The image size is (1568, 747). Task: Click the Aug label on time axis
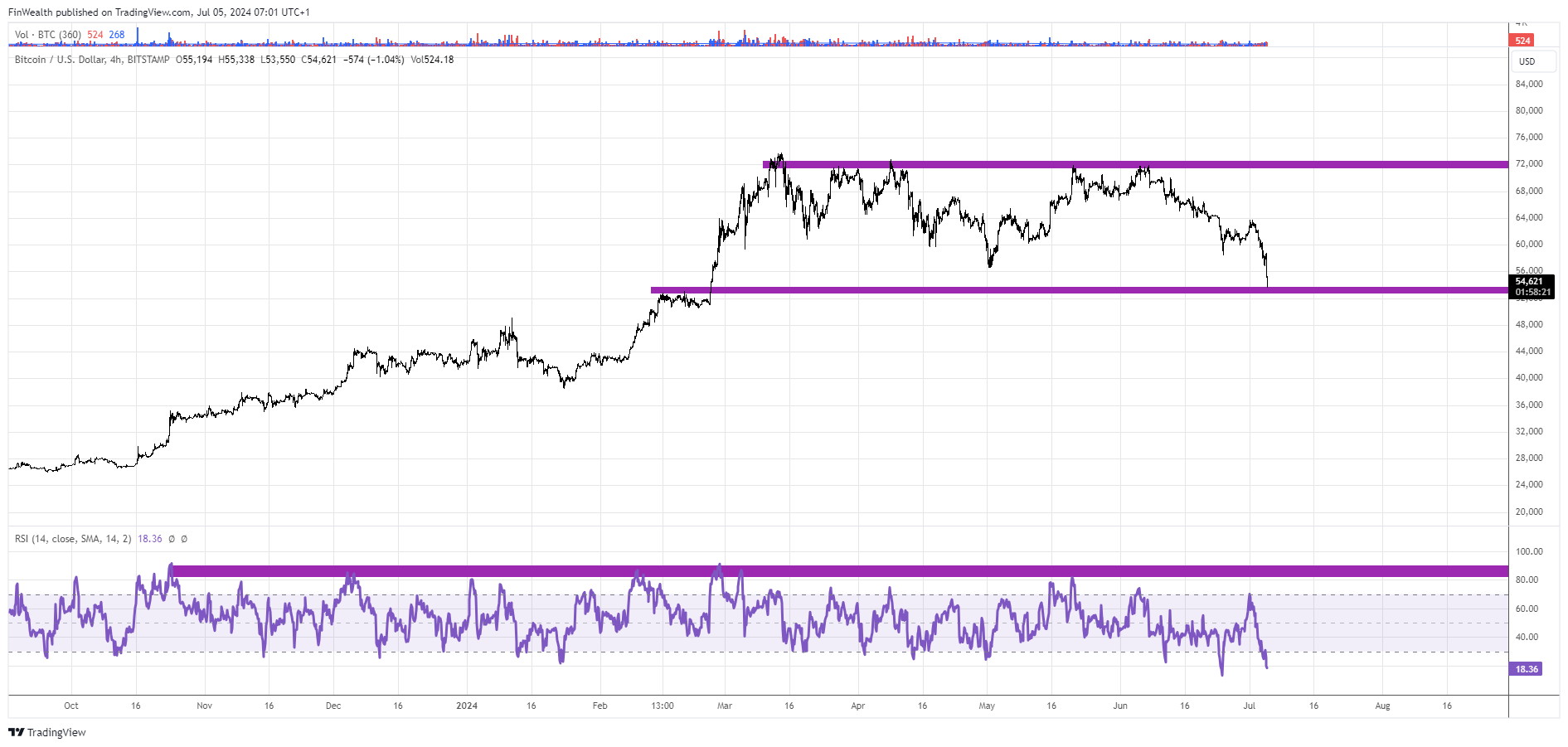tap(1382, 706)
